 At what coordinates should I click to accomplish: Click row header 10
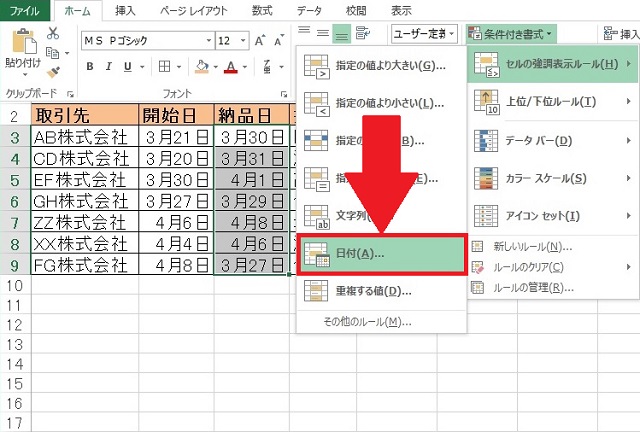click(15, 285)
